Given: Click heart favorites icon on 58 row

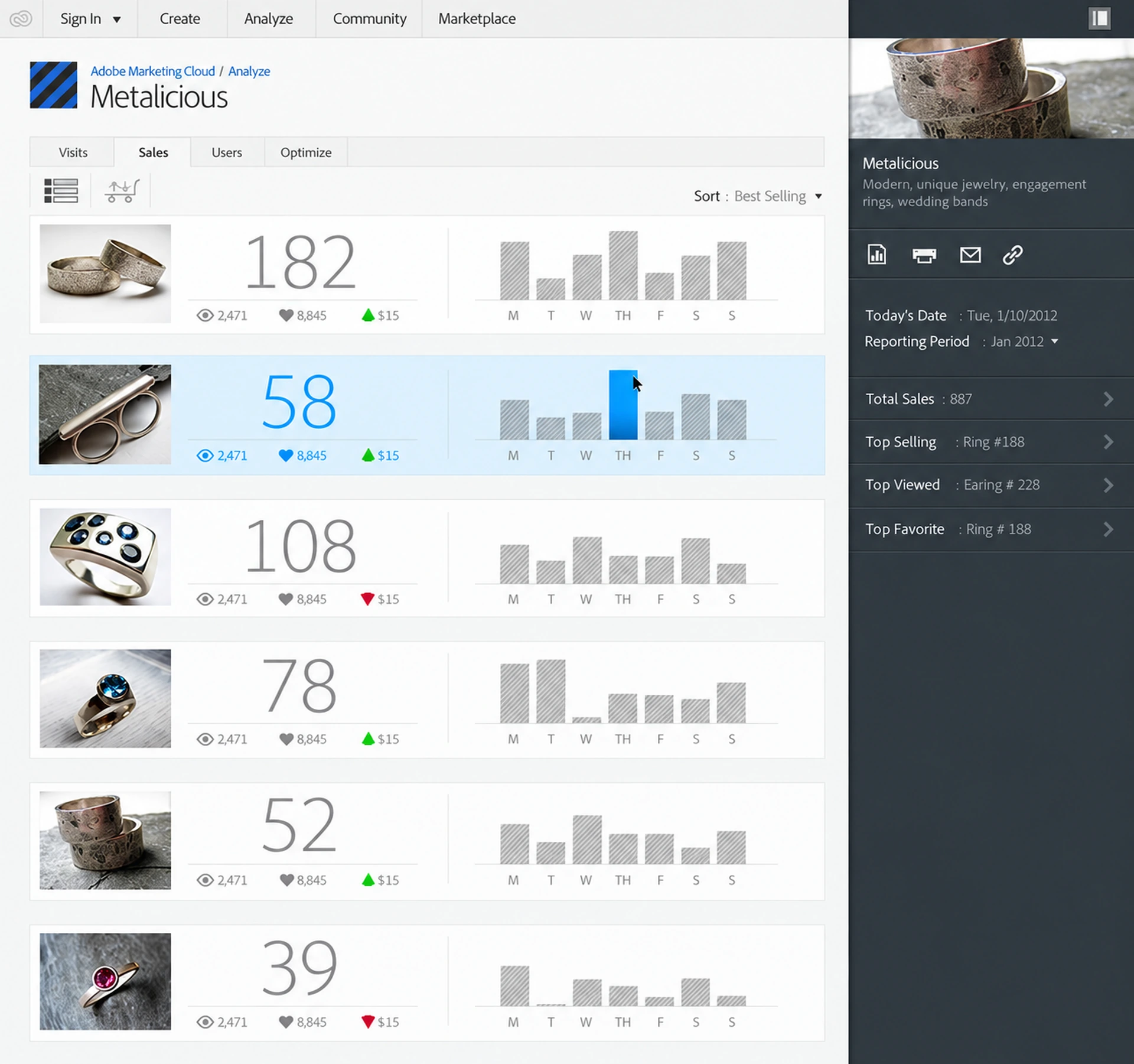Looking at the screenshot, I should click(x=286, y=455).
